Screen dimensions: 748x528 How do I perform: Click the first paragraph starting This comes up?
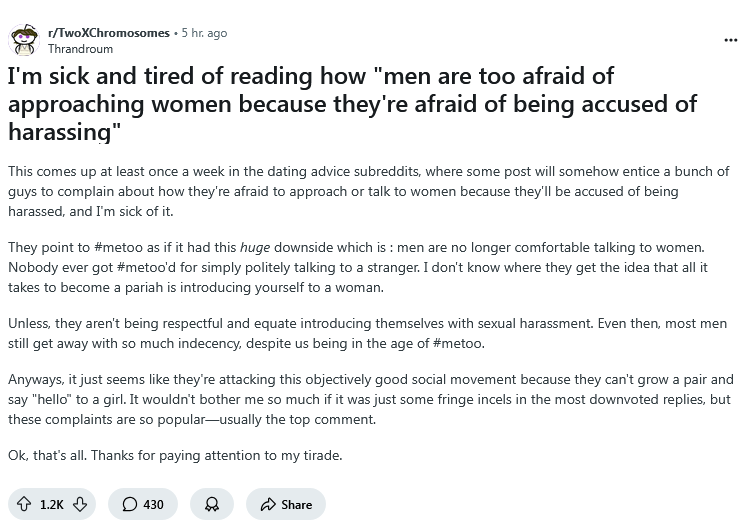(368, 191)
